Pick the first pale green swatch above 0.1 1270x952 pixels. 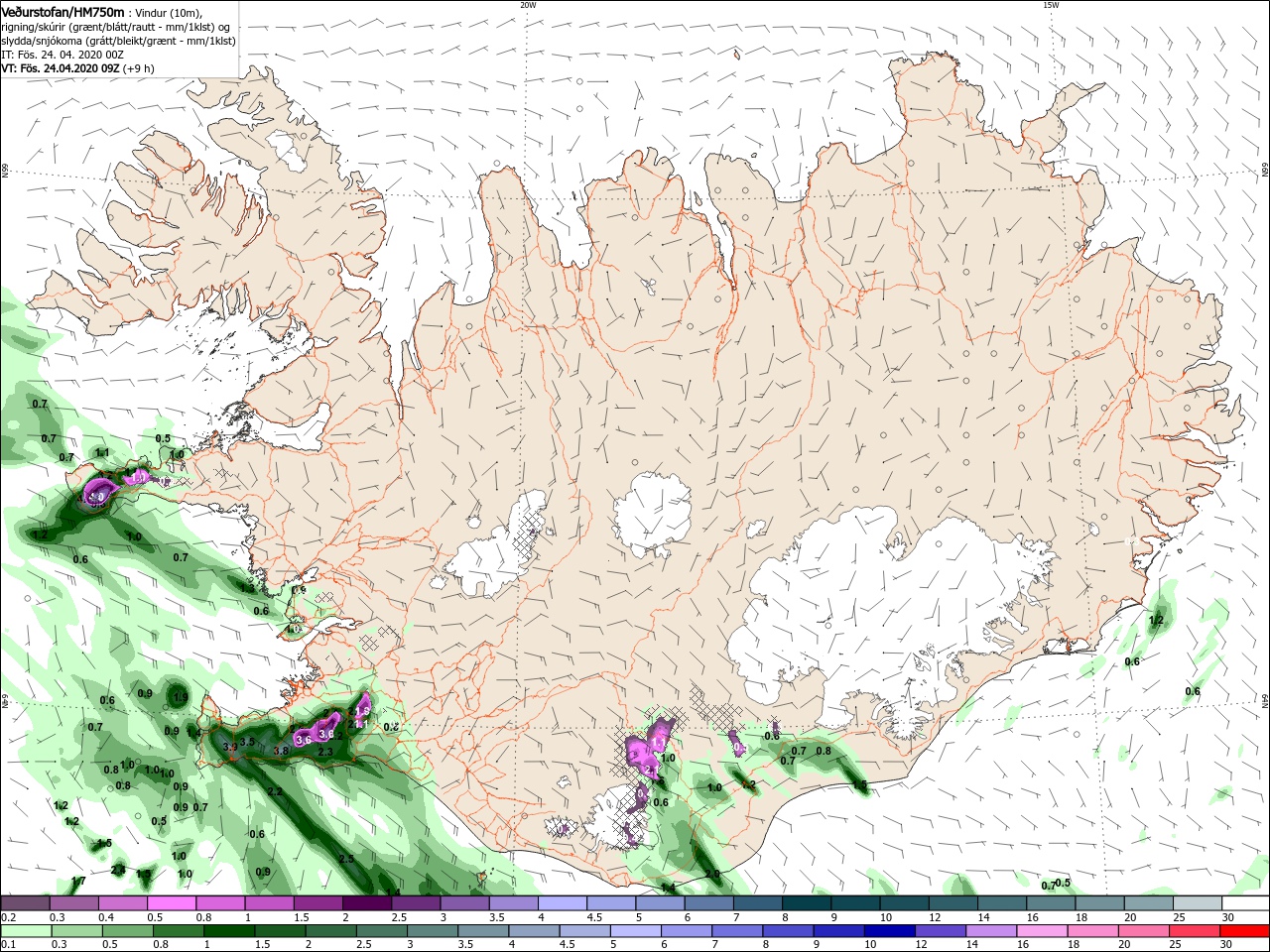pyautogui.click(x=25, y=931)
